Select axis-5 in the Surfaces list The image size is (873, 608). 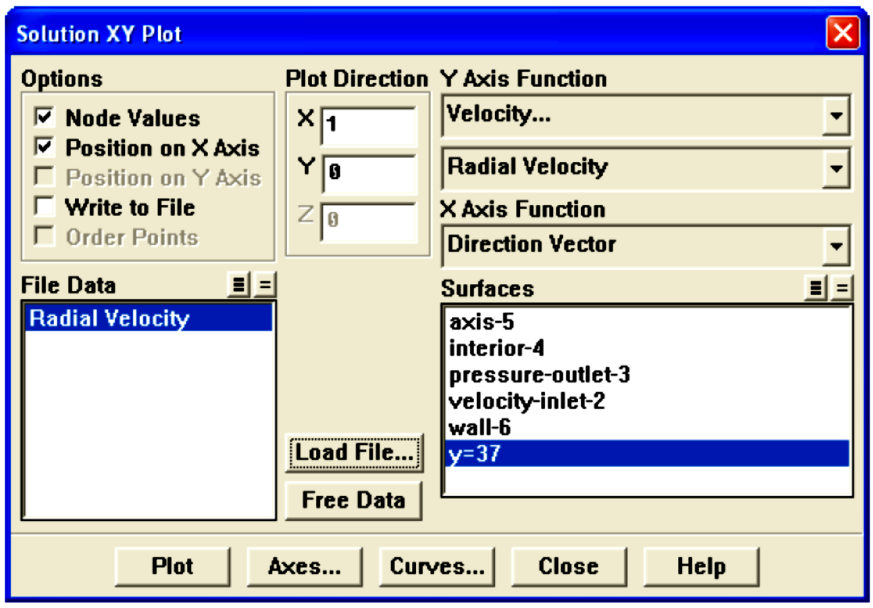click(x=484, y=324)
